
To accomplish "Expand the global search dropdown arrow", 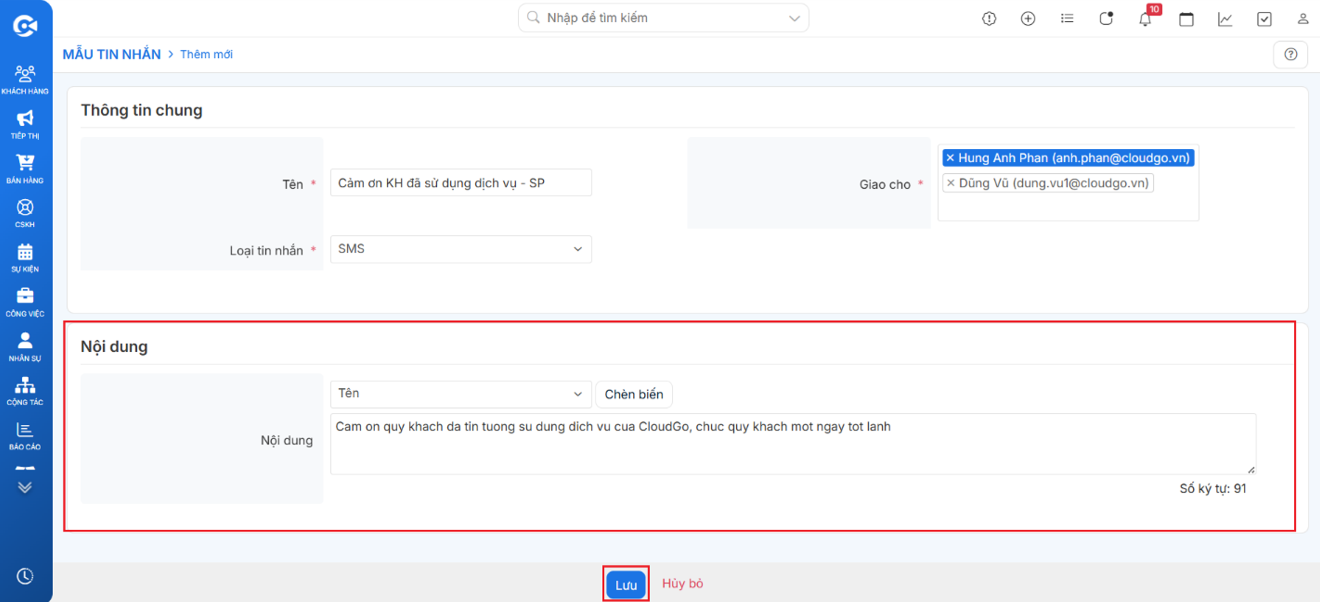I will click(795, 18).
